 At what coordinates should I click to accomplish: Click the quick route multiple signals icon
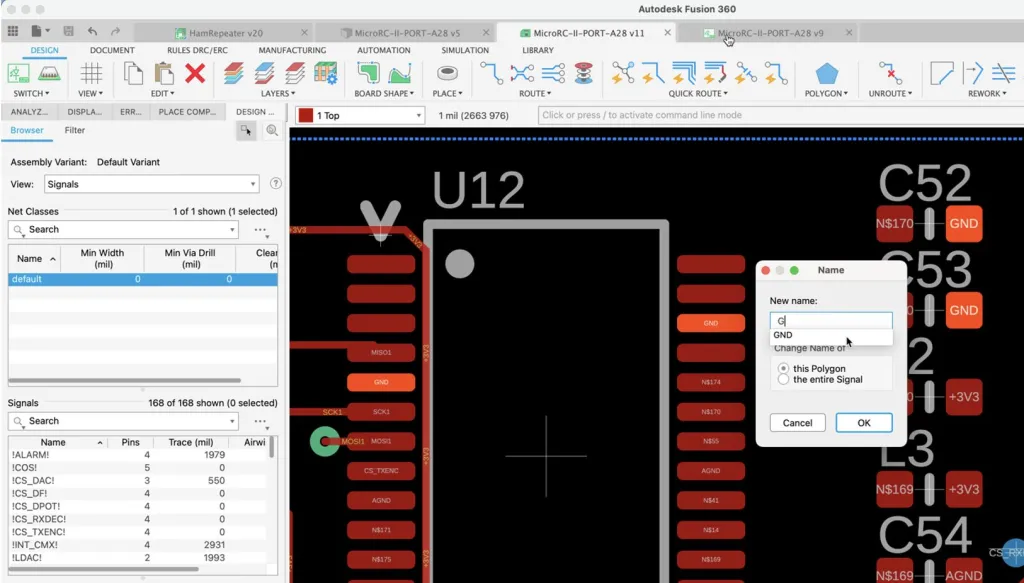[x=684, y=73]
